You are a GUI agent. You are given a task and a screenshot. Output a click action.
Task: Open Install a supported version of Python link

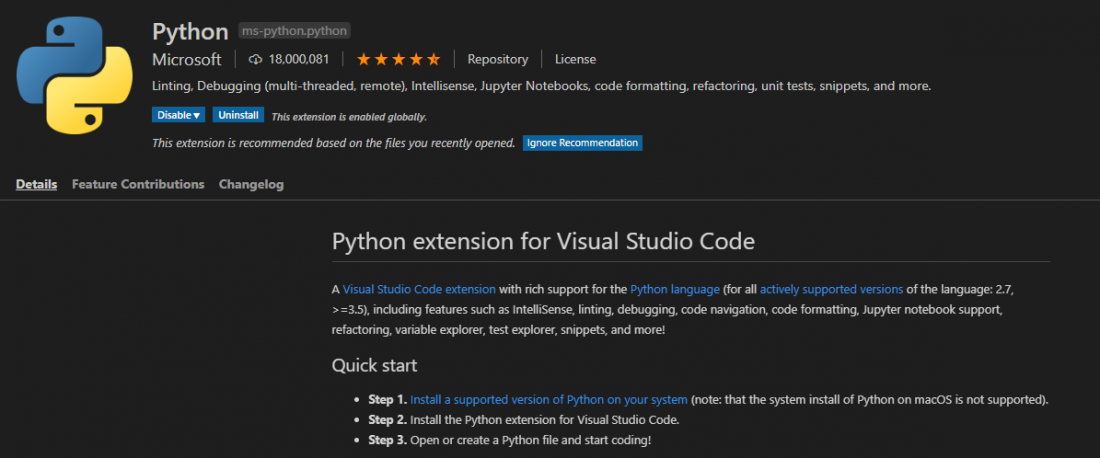point(549,400)
